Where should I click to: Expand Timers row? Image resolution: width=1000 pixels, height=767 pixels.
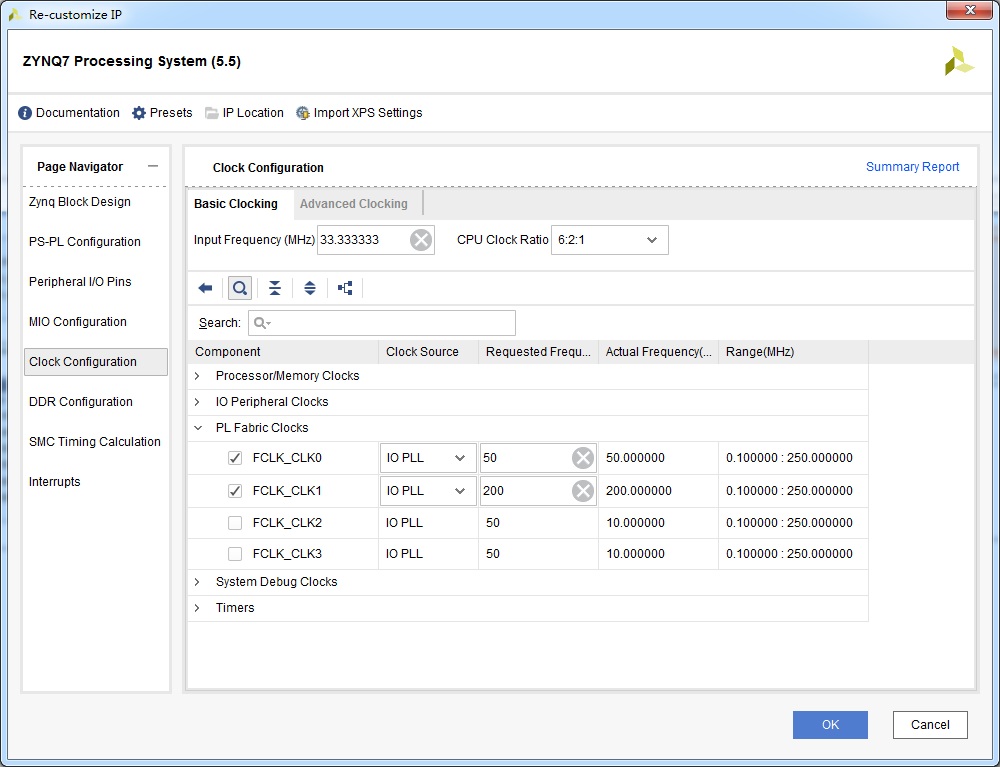pyautogui.click(x=197, y=608)
